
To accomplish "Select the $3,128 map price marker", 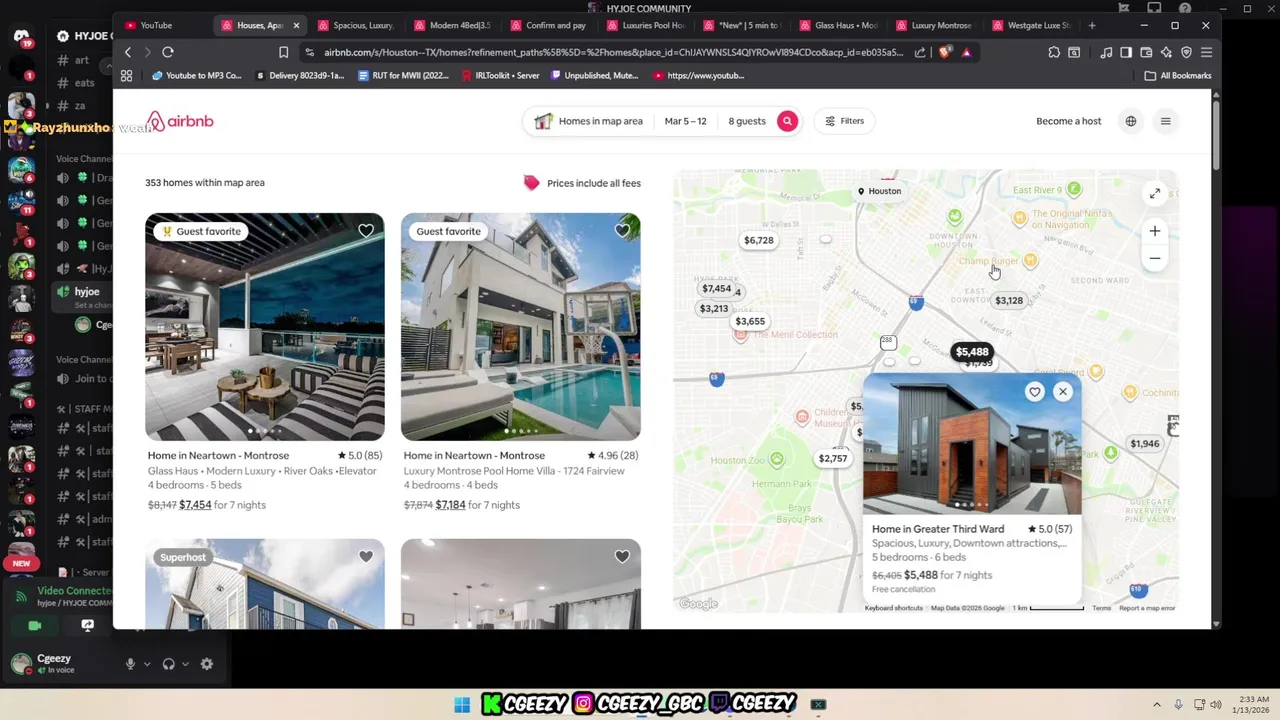I will click(1009, 300).
